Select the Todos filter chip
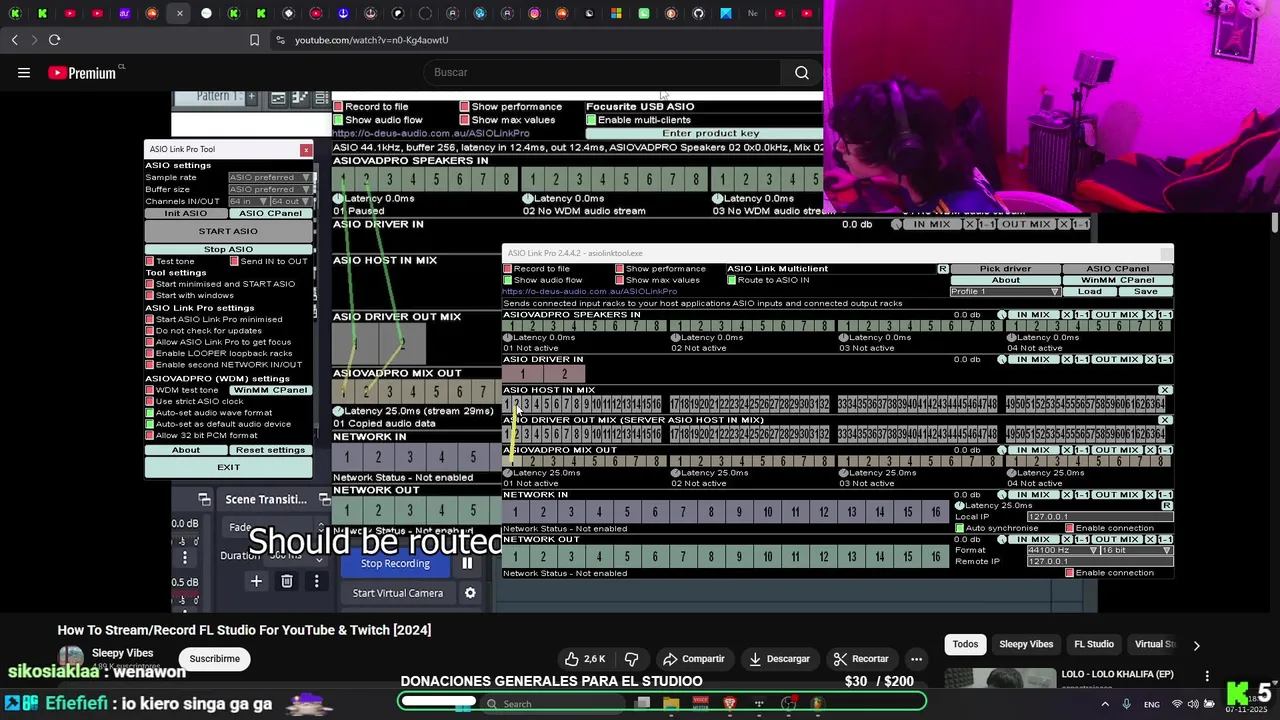This screenshot has height=720, width=1280. click(x=965, y=645)
